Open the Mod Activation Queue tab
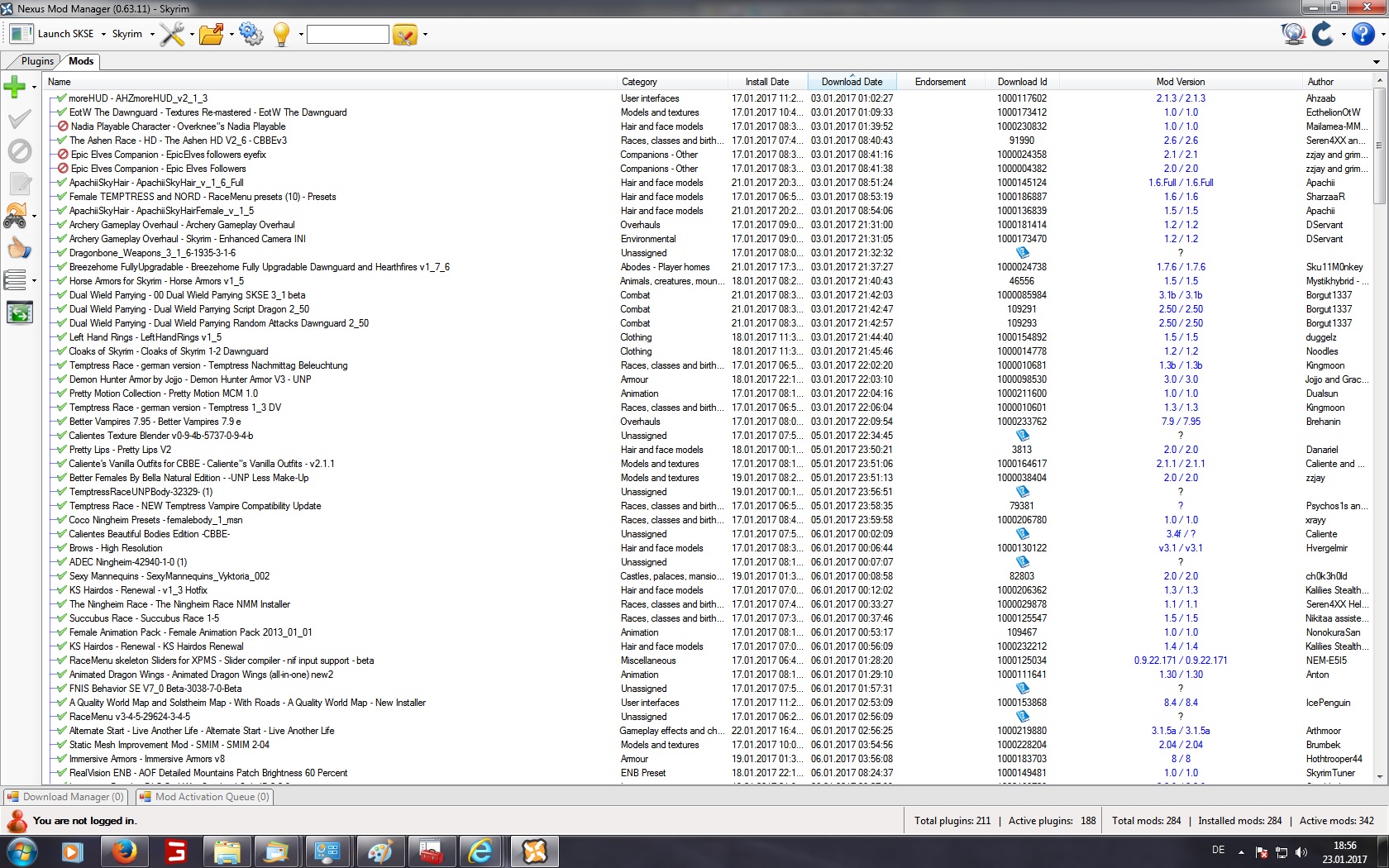 (204, 797)
